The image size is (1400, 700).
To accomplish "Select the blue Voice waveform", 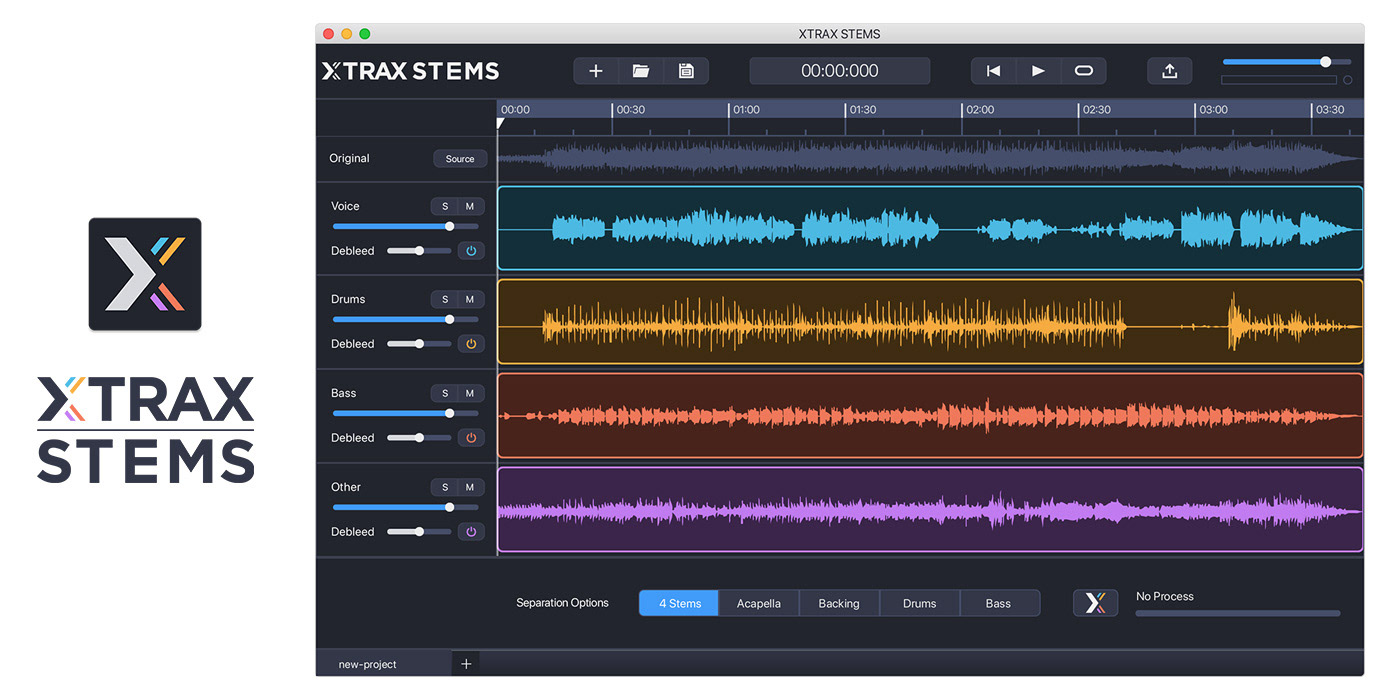I will 930,228.
